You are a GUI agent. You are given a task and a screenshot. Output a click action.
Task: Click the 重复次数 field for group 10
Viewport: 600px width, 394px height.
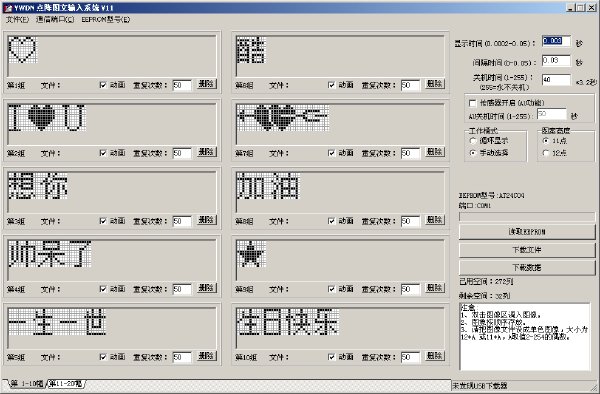tap(410, 357)
